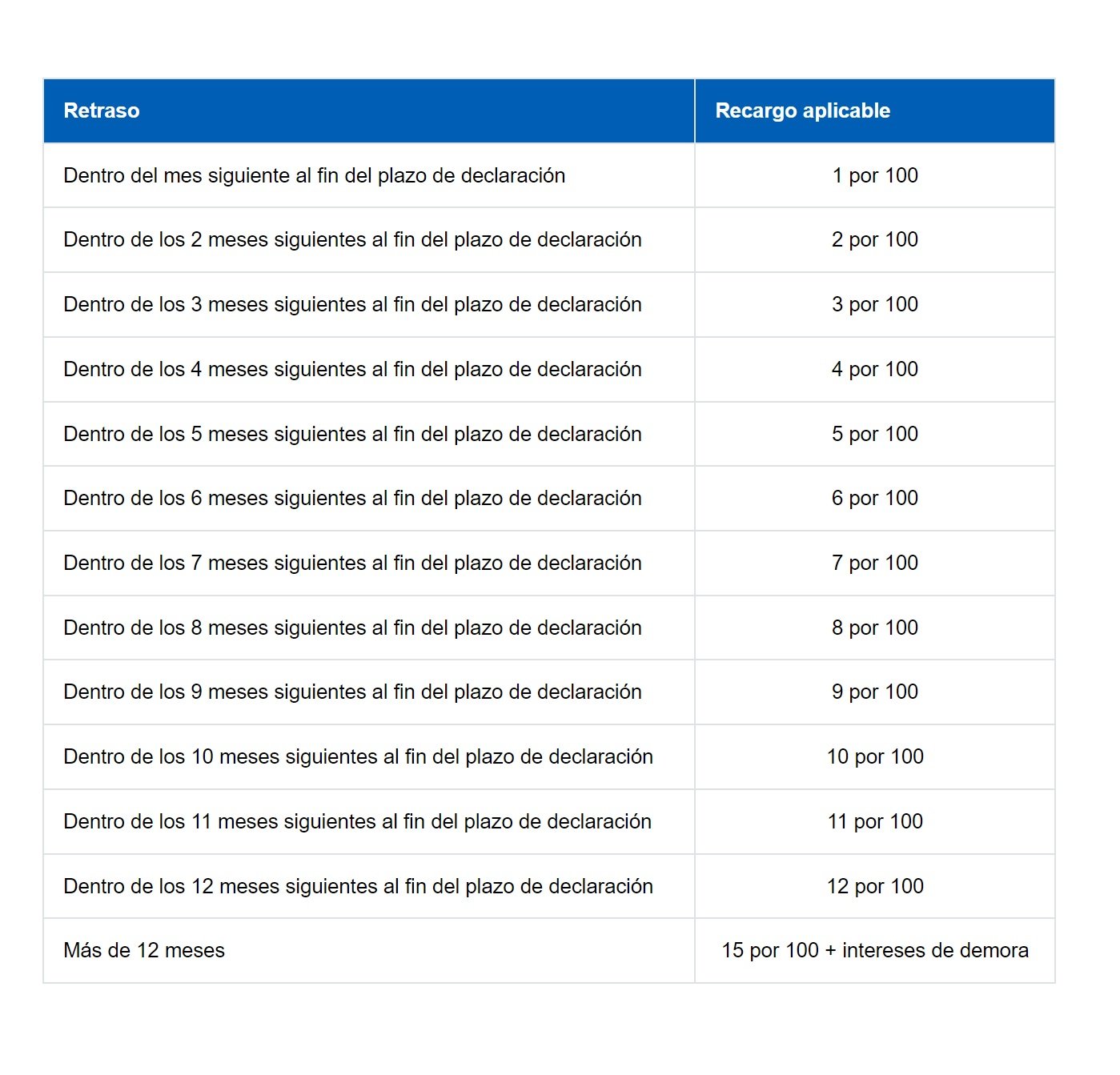
Task: Select the 'Dentro de los 12 meses' text
Action: (358, 886)
